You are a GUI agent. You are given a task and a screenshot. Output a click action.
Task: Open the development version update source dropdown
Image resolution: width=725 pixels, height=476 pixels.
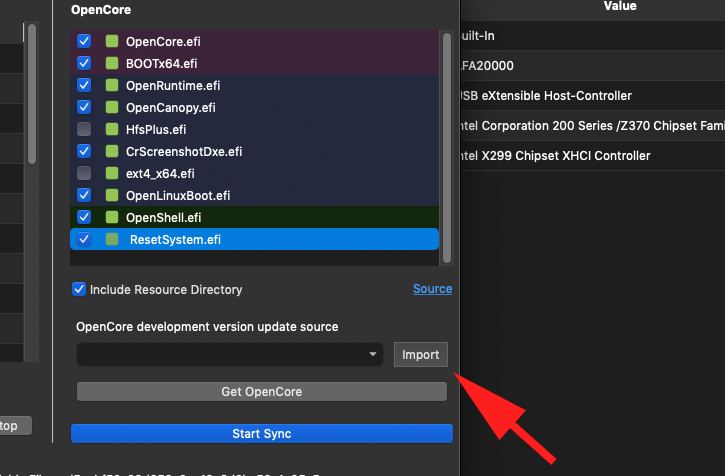click(230, 354)
